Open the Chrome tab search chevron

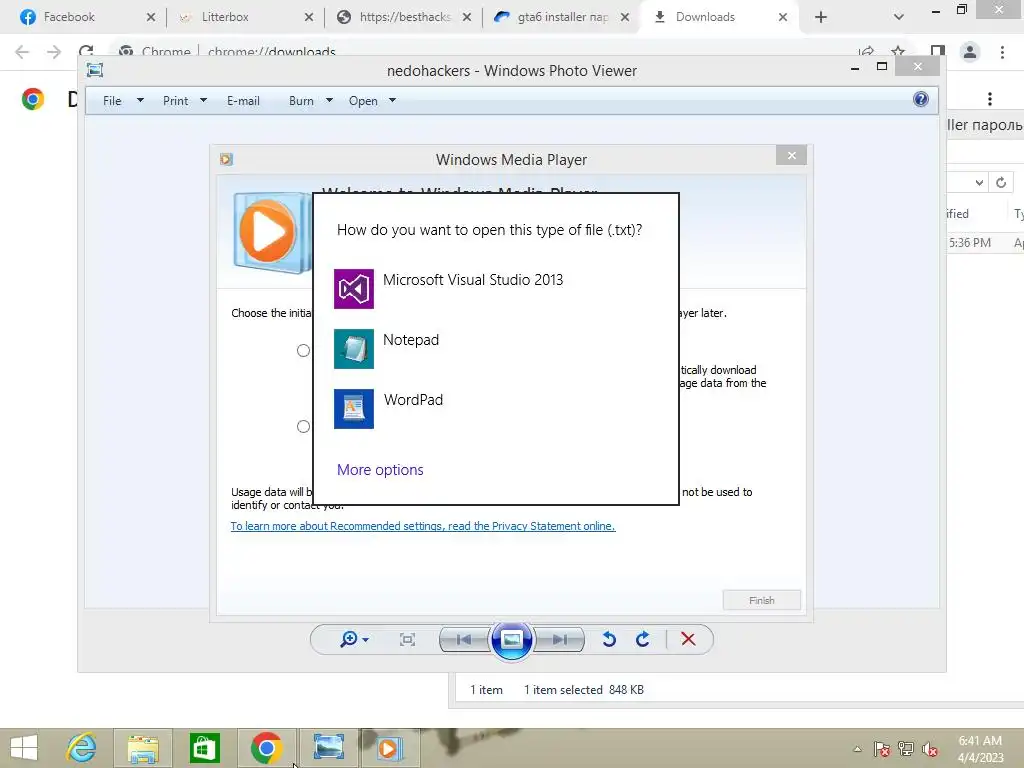[x=899, y=17]
